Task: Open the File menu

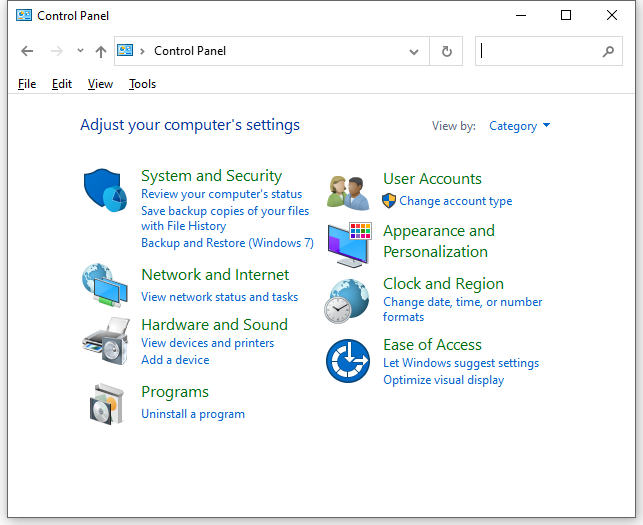Action: [x=27, y=84]
